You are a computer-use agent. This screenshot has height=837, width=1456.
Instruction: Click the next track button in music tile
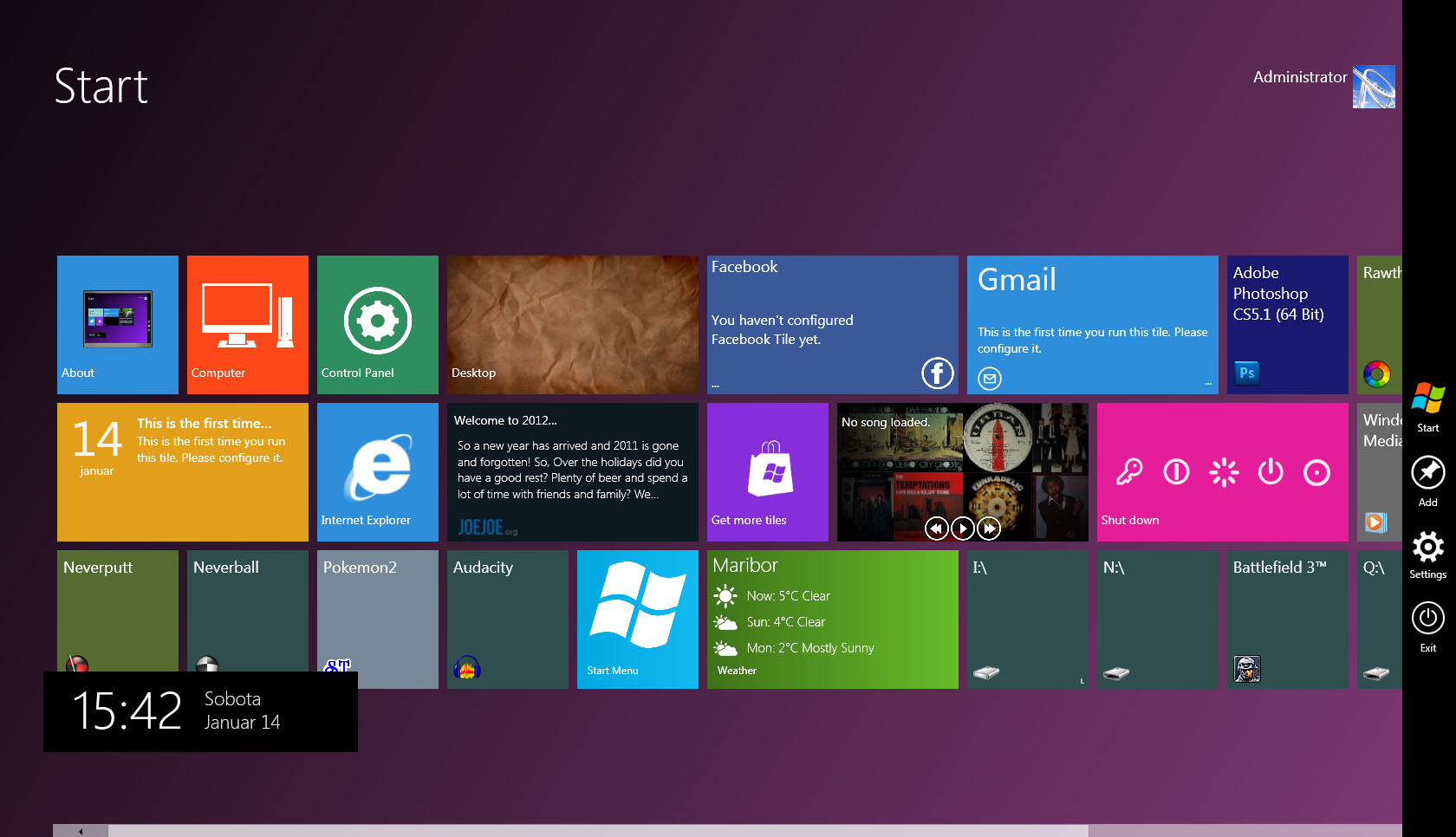989,528
